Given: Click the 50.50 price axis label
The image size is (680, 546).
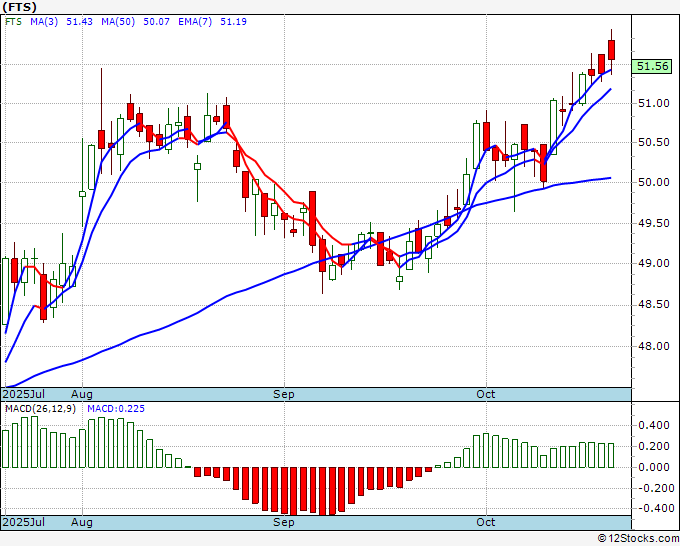Looking at the screenshot, I should (x=654, y=142).
